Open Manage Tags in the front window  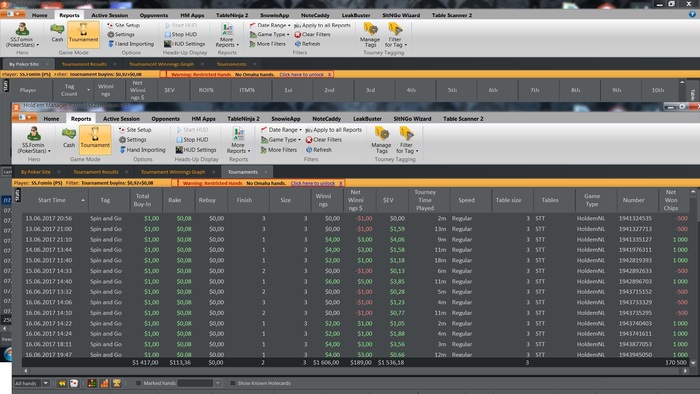[x=381, y=140]
